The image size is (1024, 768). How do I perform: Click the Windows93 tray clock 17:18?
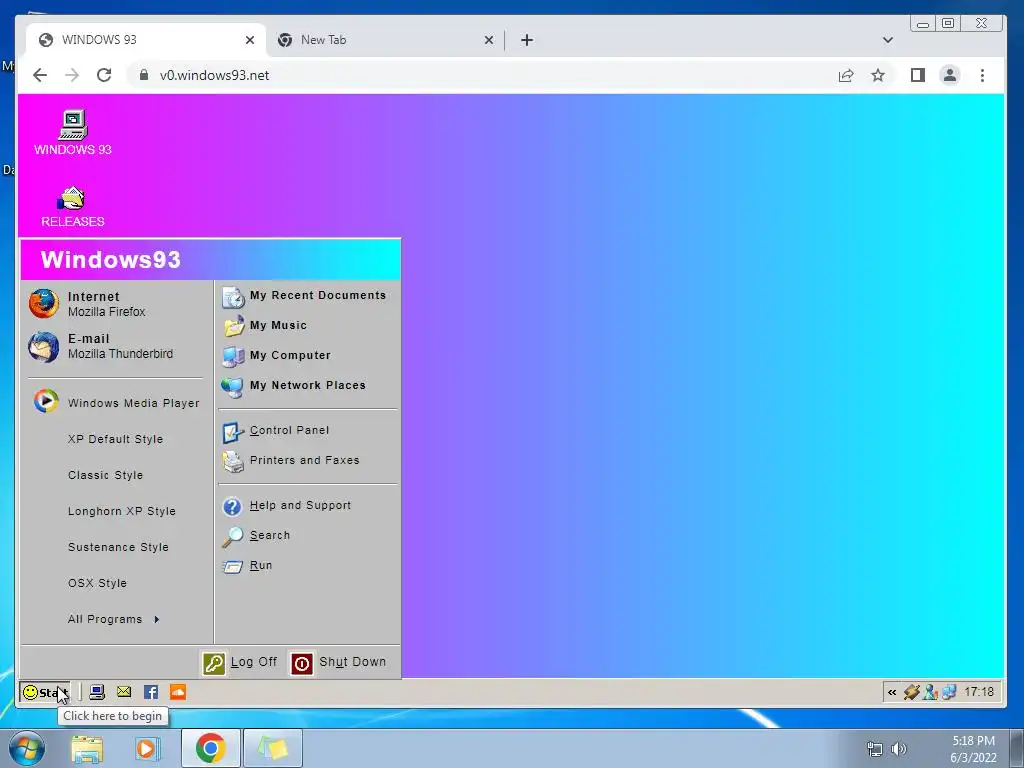979,692
